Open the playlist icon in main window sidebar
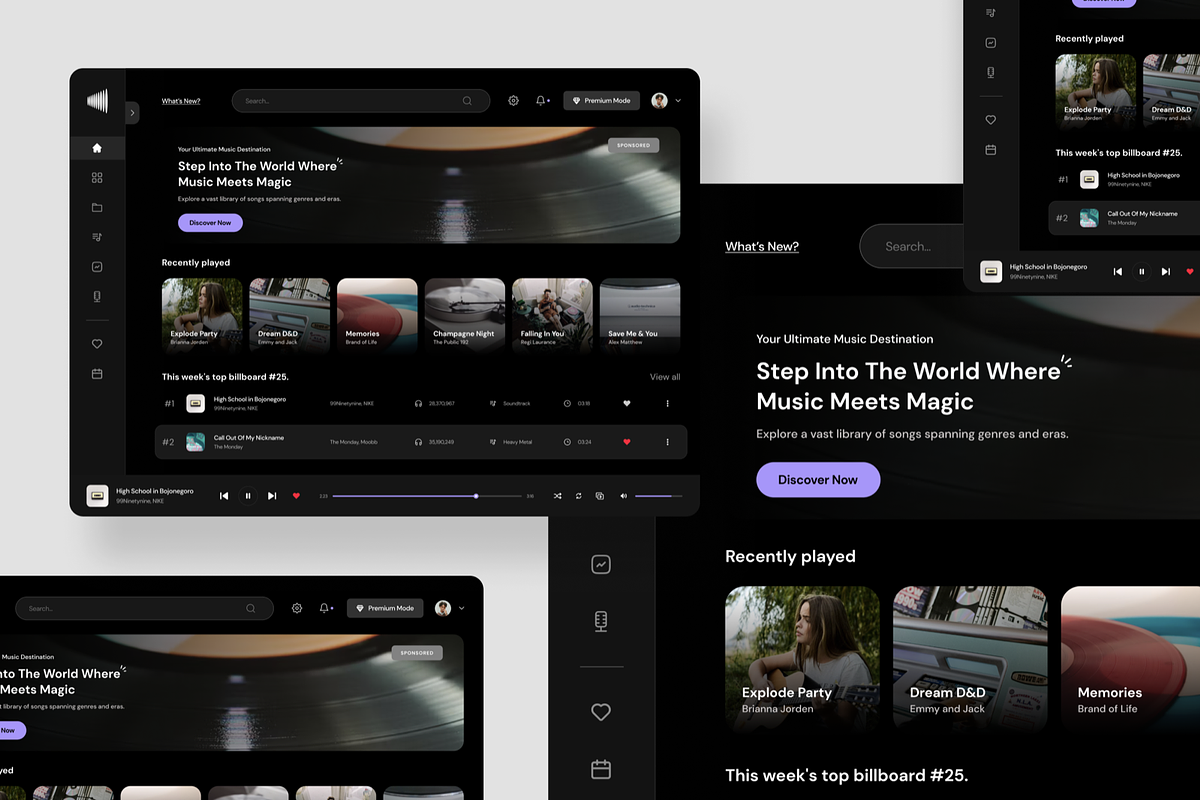1200x800 pixels. 97,237
